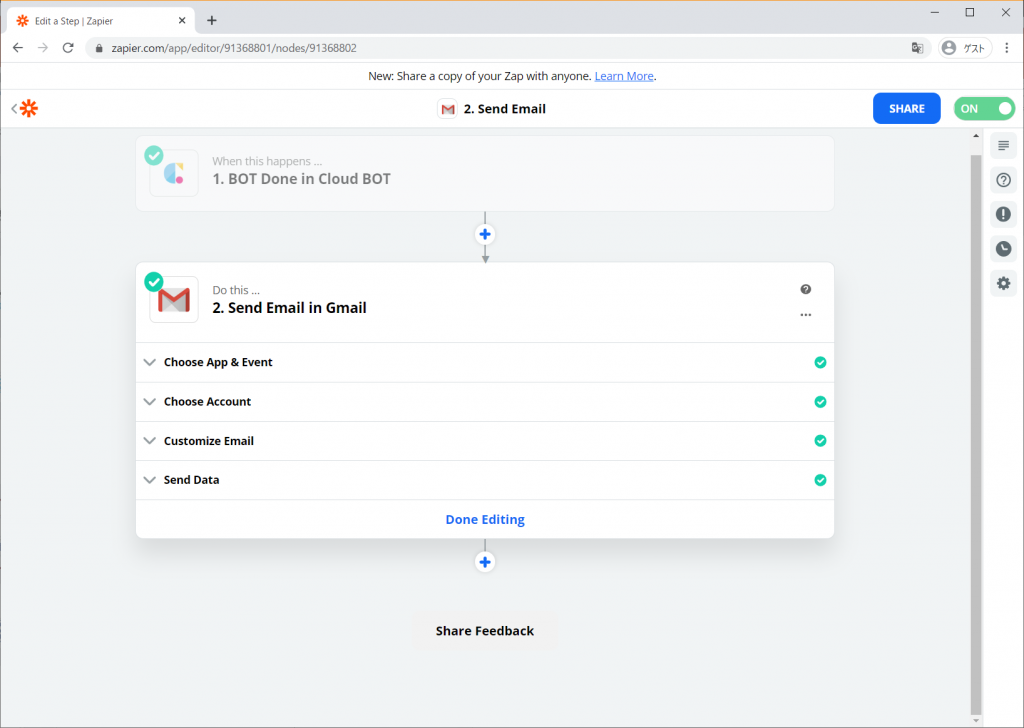
Task: Click the Gmail icon in Send Email step
Action: click(174, 300)
